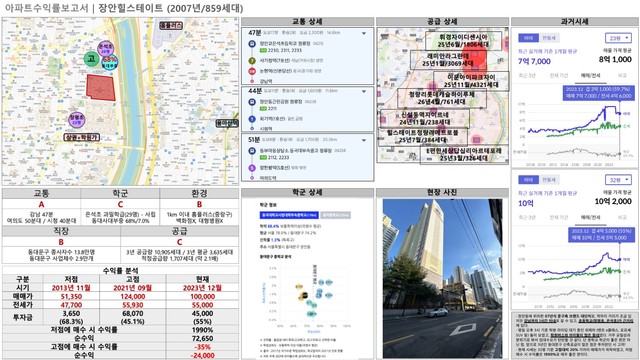Click the 고점 매매가 124,000 cell
640x360 pixels.
click(x=132, y=296)
